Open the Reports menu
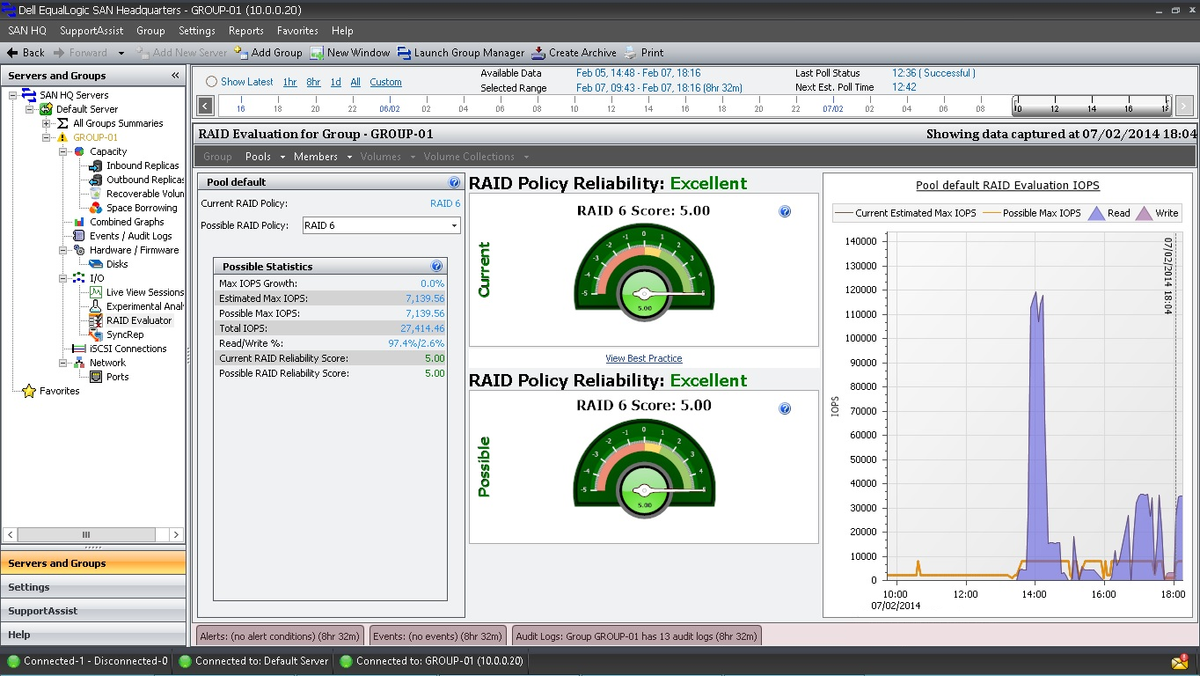The height and width of the screenshot is (676, 1200). (246, 31)
